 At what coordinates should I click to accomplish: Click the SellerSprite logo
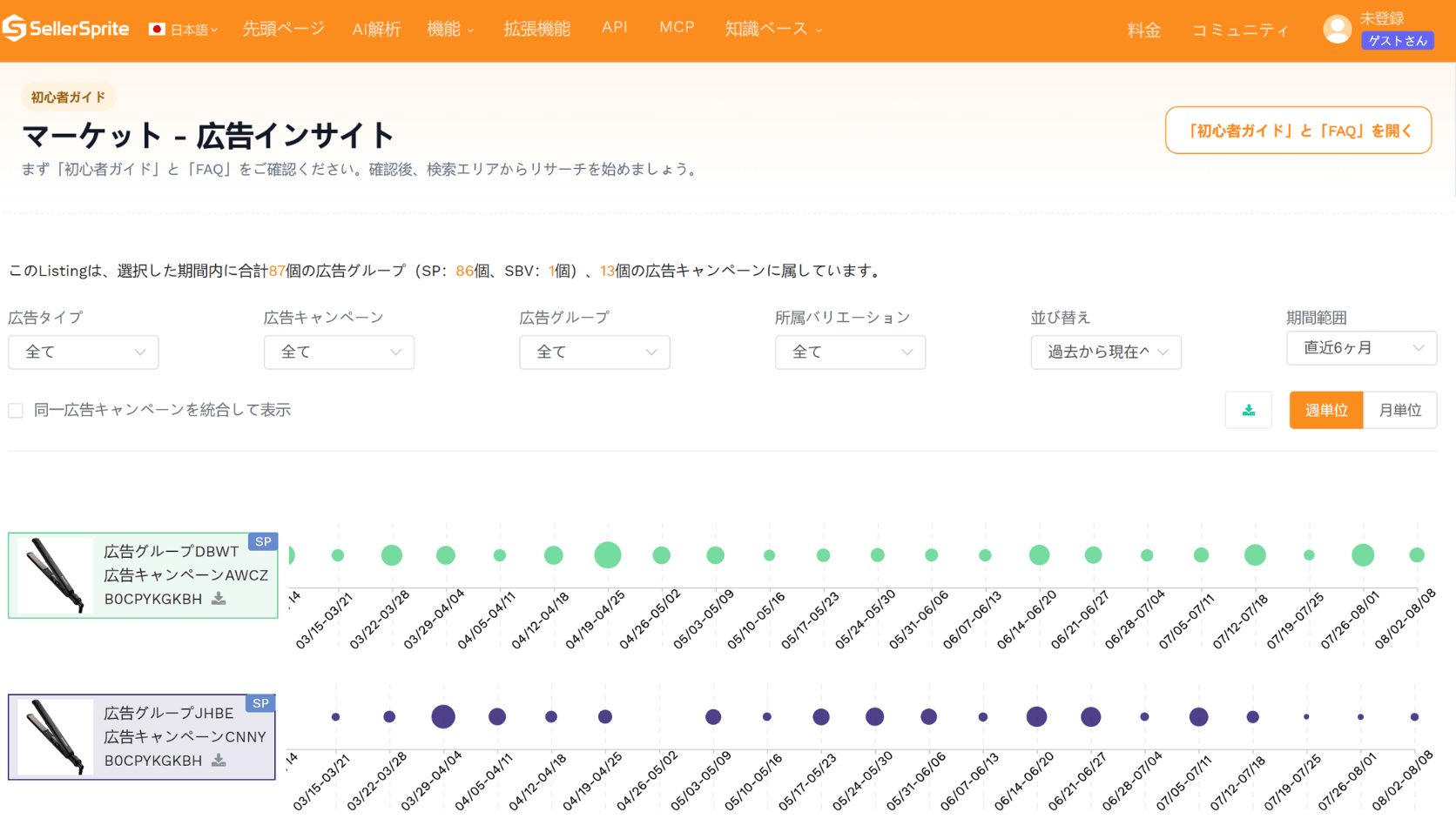(65, 29)
